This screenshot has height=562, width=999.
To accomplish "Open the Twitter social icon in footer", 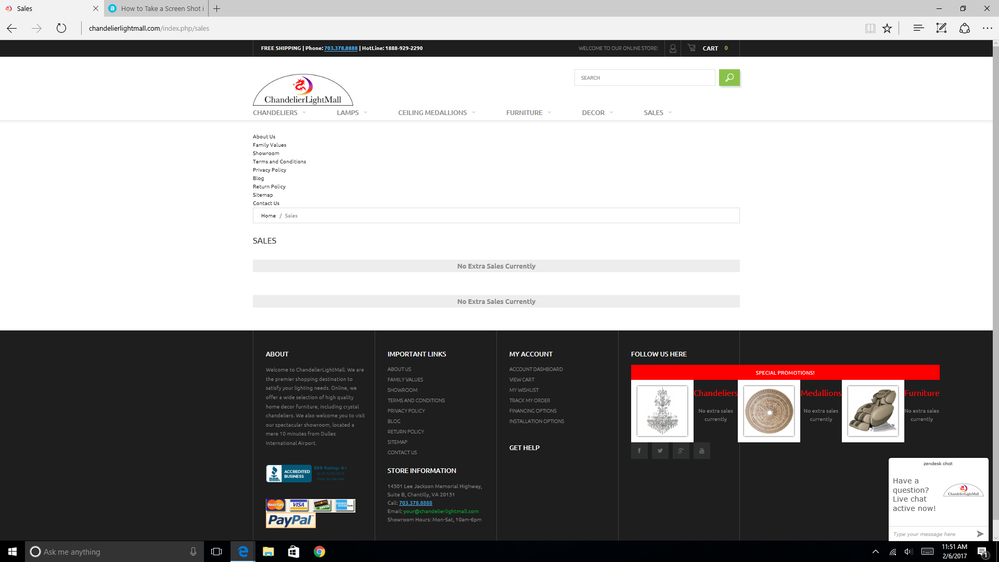I will point(660,451).
